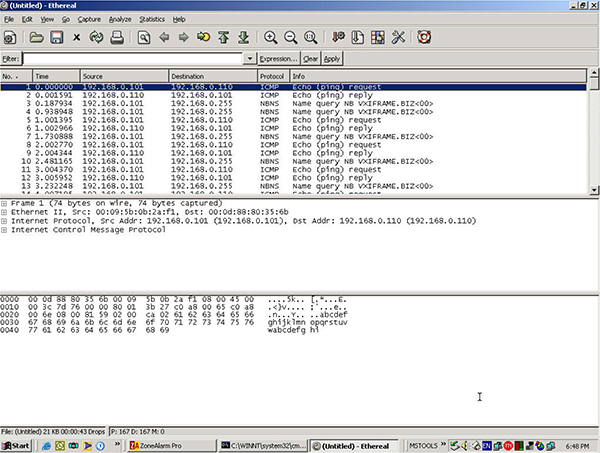The image size is (600, 453).
Task: Open the Edit menu
Action: (27, 19)
